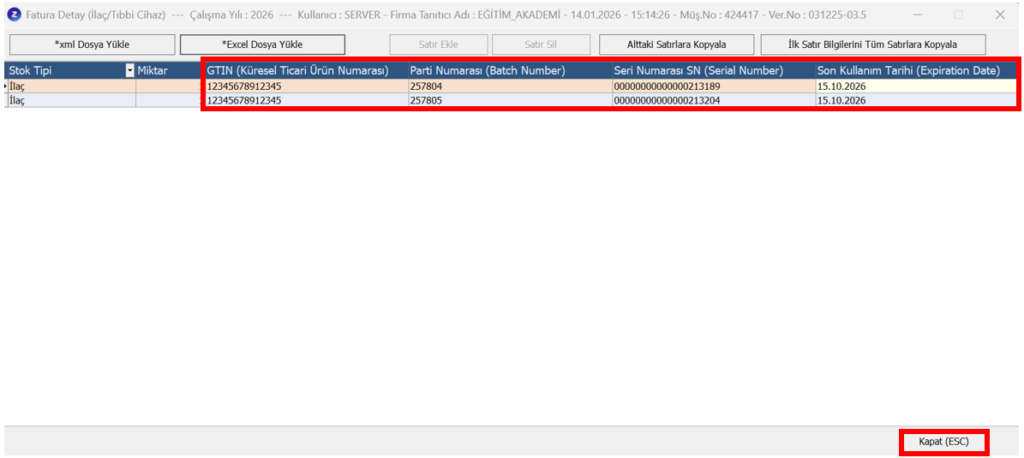This screenshot has width=1024, height=458.
Task: Click the Stok Tipi column header
Action: (65, 71)
